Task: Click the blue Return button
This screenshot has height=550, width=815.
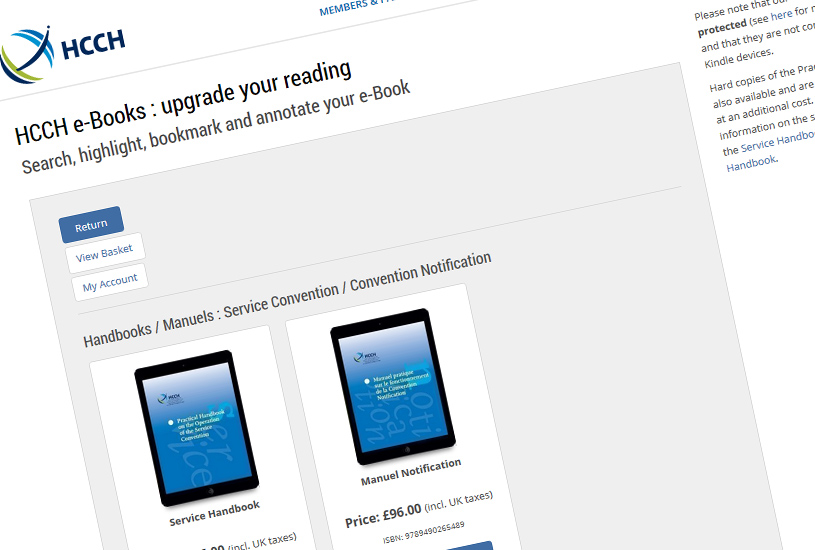Action: 91,225
